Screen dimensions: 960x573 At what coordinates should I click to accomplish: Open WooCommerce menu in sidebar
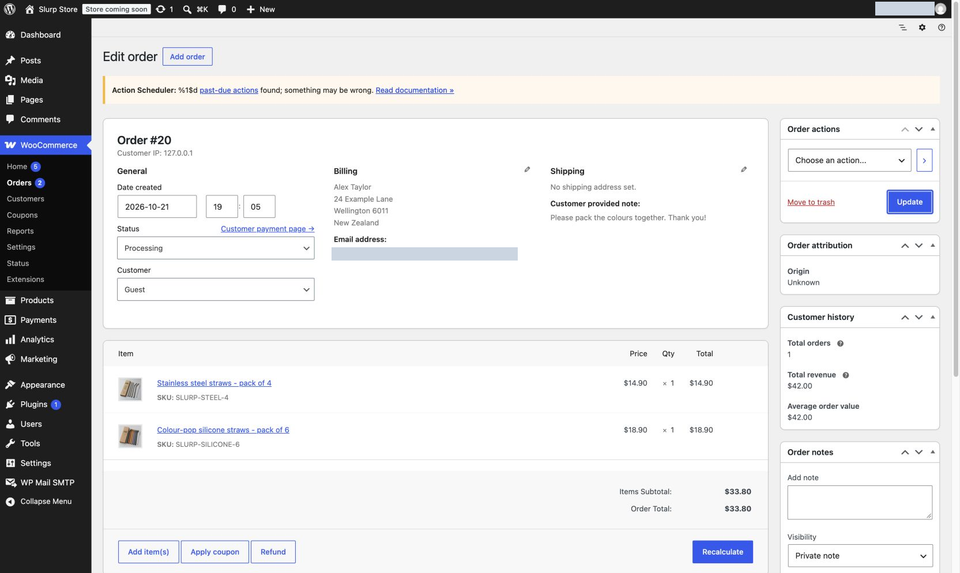45,145
